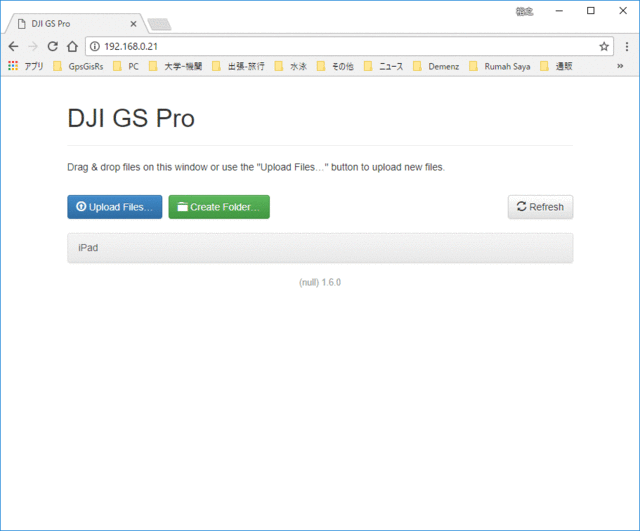Open the Chrome three-dot menu
The height and width of the screenshot is (531, 640).
[x=627, y=47]
